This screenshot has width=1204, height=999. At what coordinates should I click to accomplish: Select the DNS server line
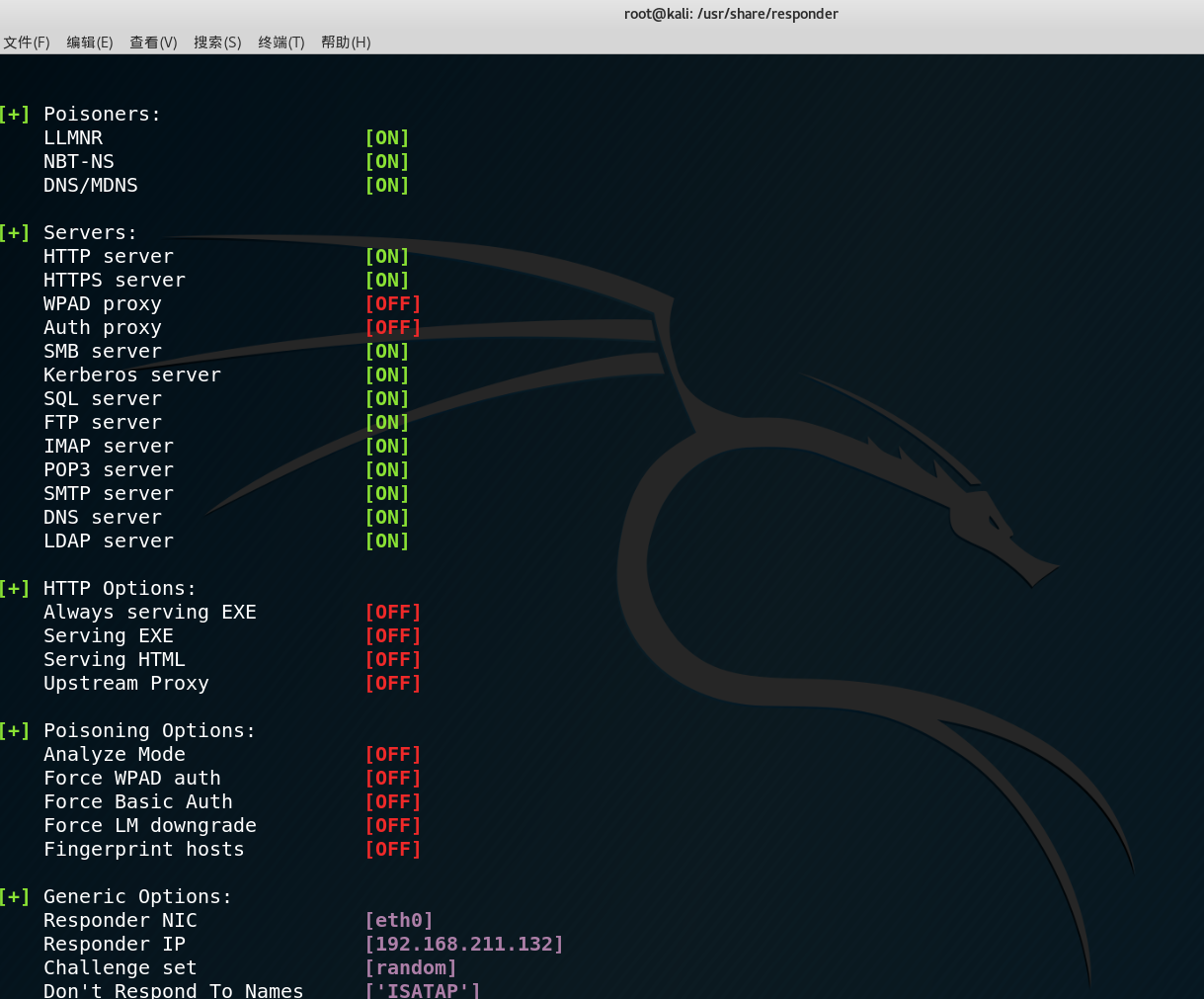[103, 518]
